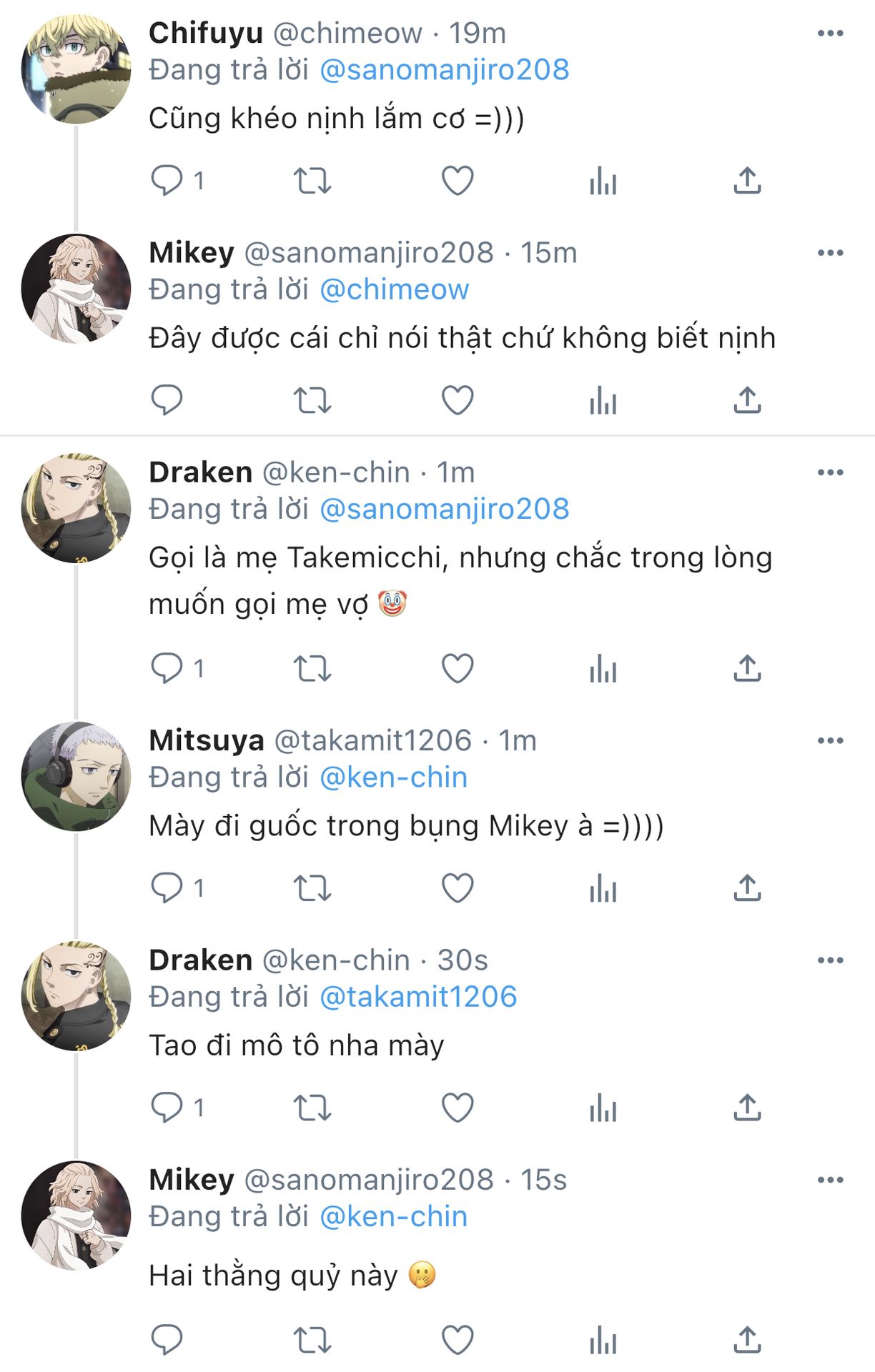
Task: Retweet Mitsuya's reply
Action: [312, 888]
